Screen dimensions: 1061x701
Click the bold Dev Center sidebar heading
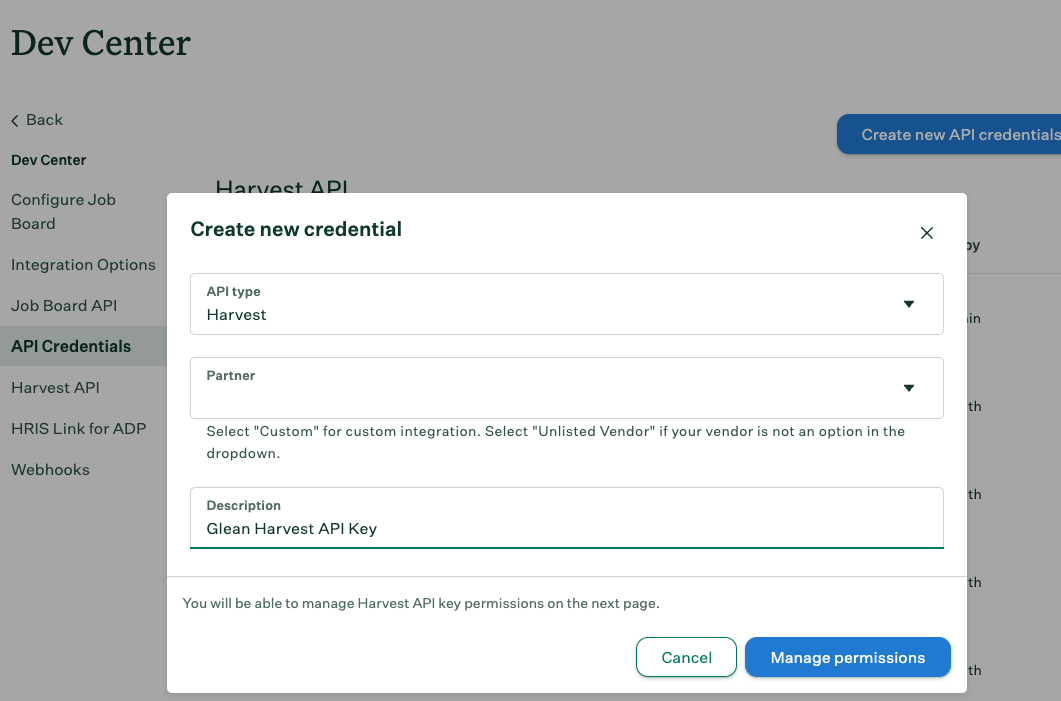48,160
